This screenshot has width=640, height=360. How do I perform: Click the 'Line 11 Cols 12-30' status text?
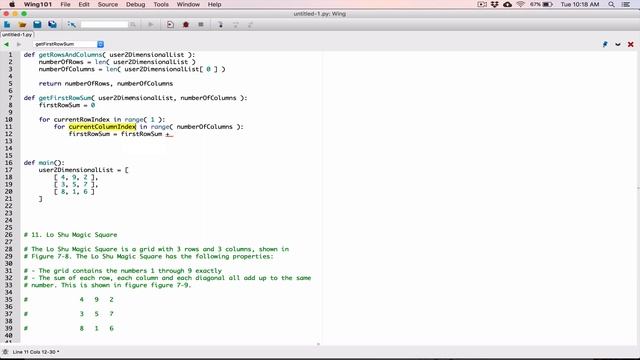click(35, 352)
